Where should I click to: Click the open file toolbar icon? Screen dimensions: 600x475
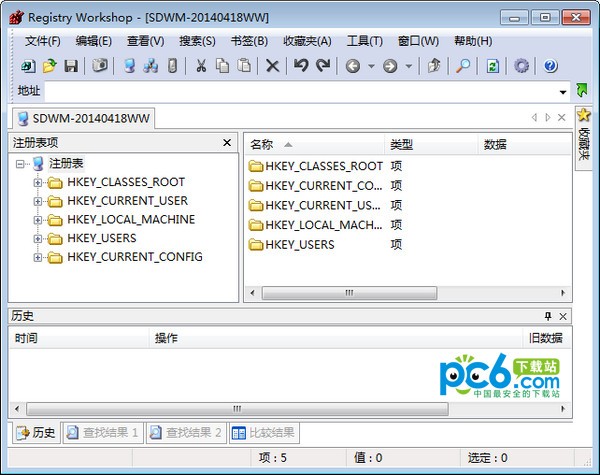pyautogui.click(x=49, y=66)
